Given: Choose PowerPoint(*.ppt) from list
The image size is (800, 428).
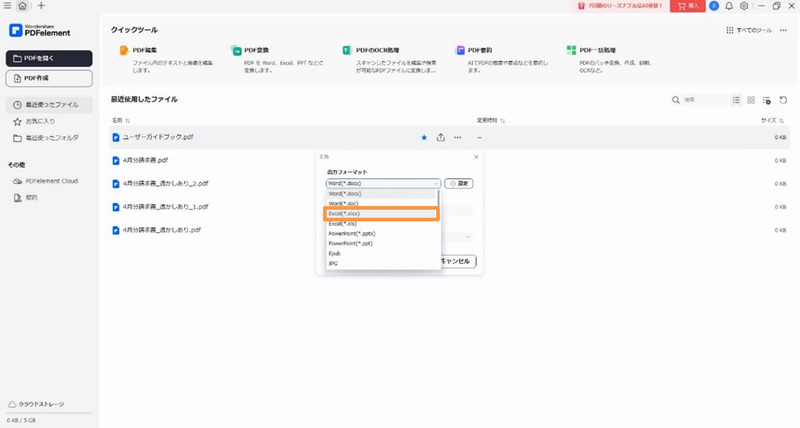Looking at the screenshot, I should pyautogui.click(x=381, y=243).
